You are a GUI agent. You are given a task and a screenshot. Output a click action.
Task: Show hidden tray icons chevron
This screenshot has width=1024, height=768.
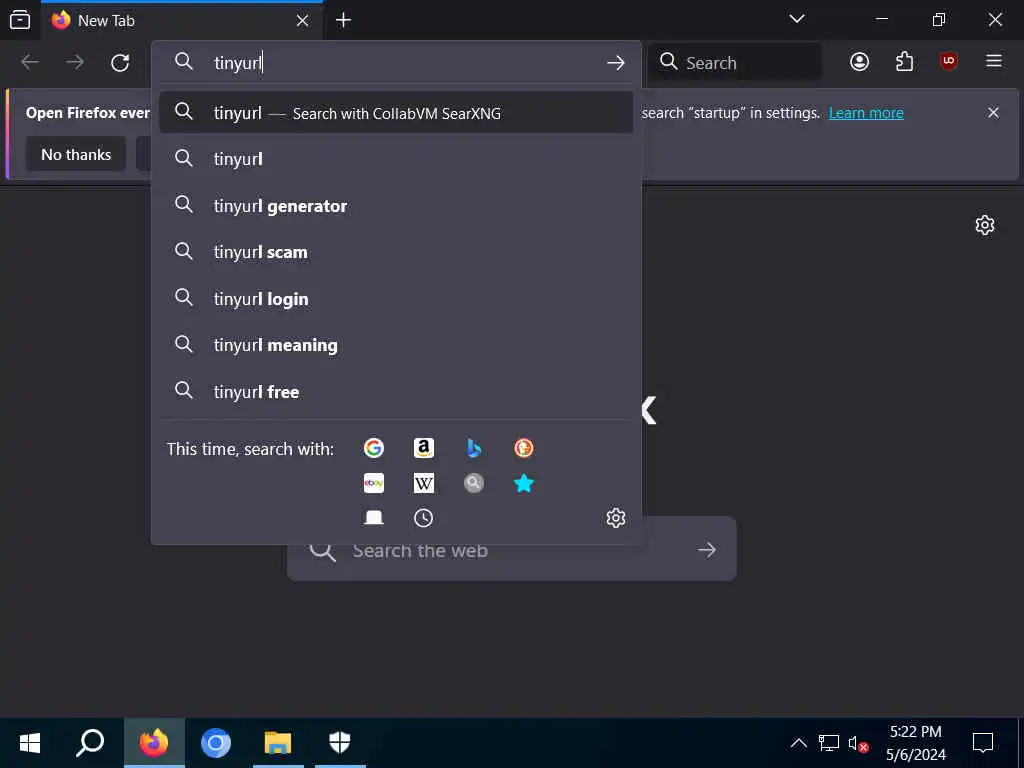click(x=799, y=743)
